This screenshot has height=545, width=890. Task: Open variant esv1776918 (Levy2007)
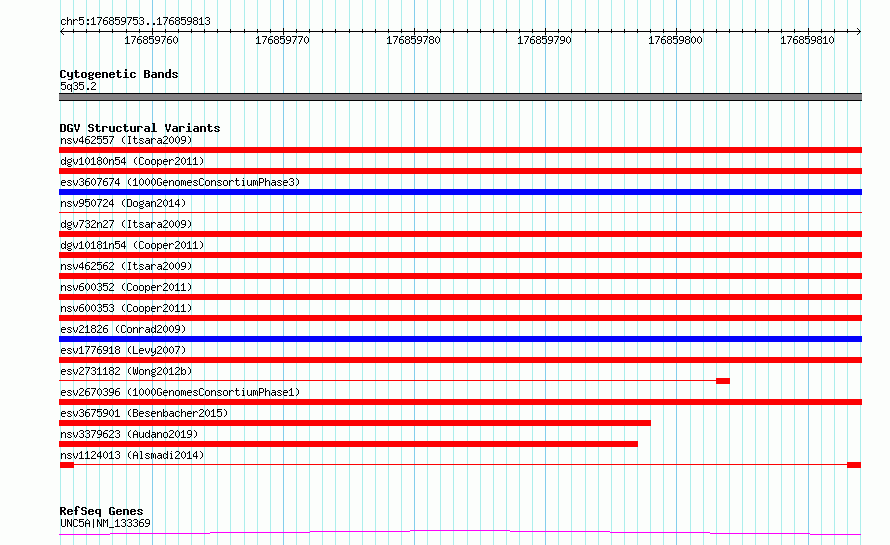point(123,350)
